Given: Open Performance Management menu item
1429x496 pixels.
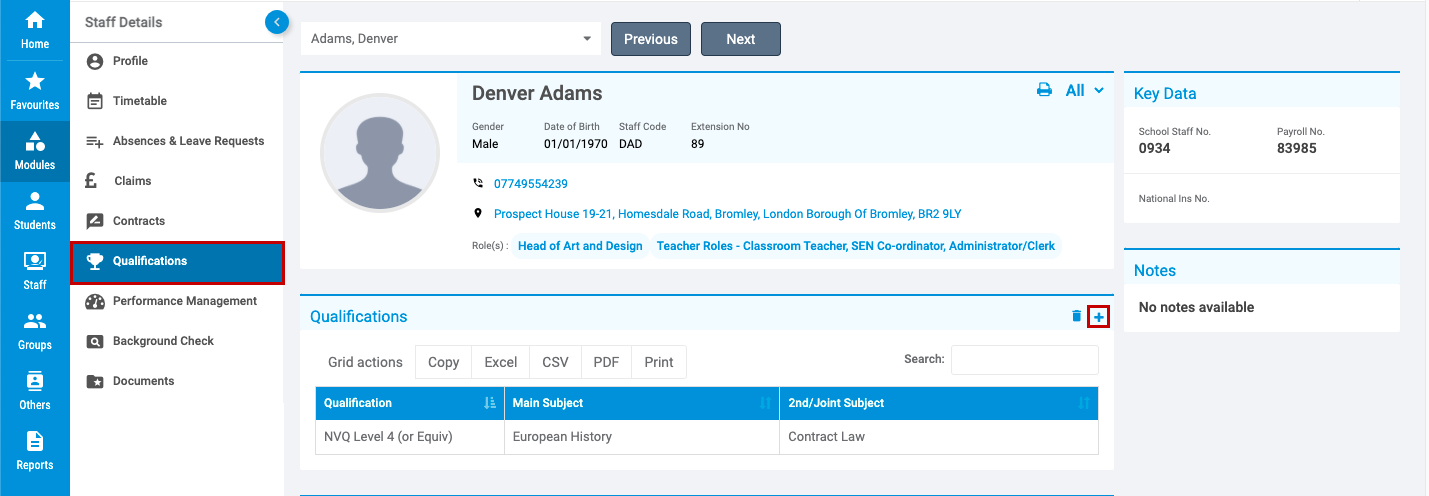Looking at the screenshot, I should tap(184, 301).
